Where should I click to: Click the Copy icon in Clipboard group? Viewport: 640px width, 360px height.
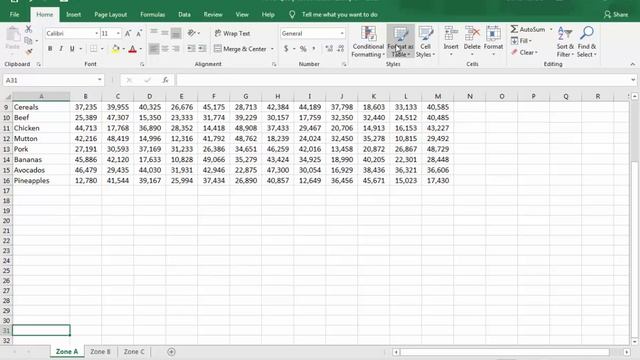pos(28,40)
